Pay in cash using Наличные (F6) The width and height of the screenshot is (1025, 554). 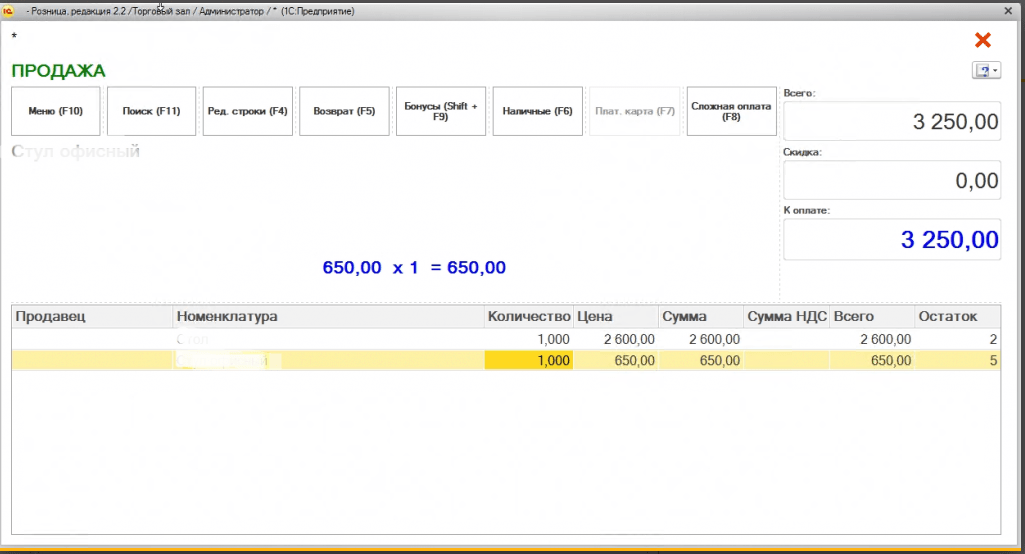click(537, 111)
